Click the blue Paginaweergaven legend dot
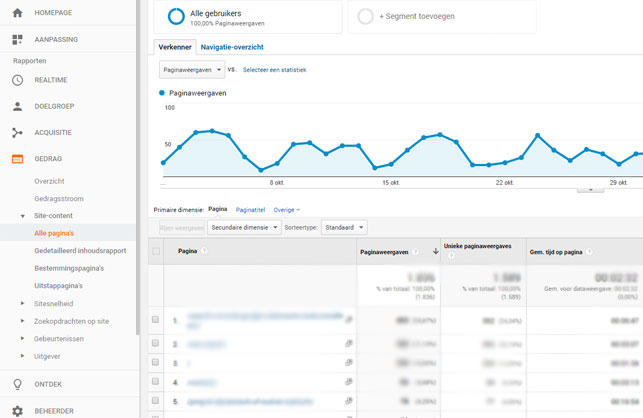This screenshot has height=418, width=643. point(162,93)
